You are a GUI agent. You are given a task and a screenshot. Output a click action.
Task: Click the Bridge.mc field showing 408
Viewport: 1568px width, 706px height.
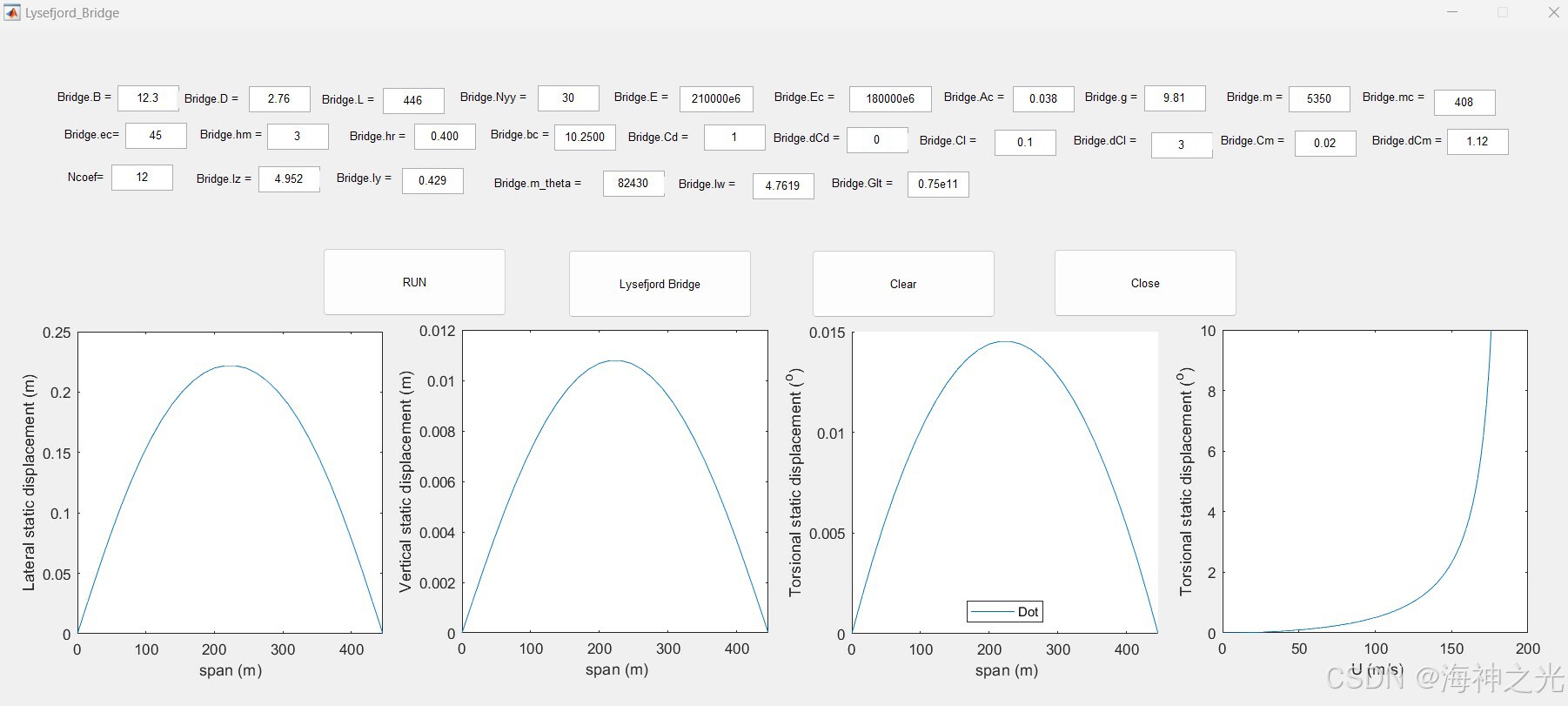click(1464, 102)
